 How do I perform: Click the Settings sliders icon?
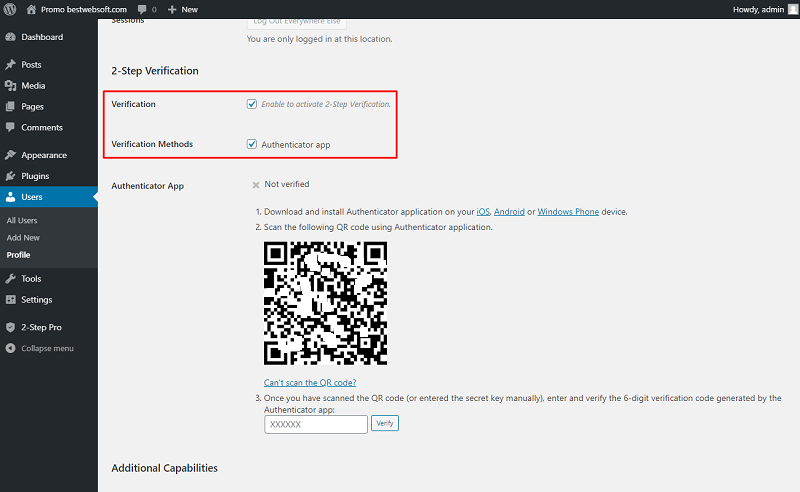[10, 299]
